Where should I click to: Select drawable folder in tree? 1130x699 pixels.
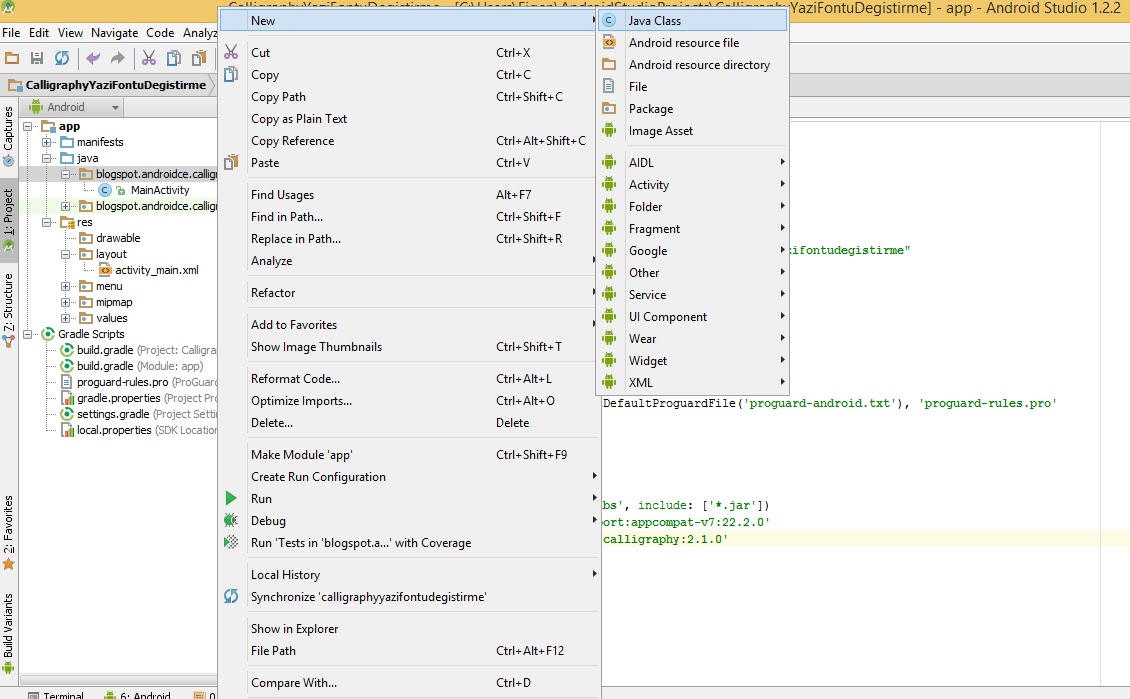click(x=118, y=238)
